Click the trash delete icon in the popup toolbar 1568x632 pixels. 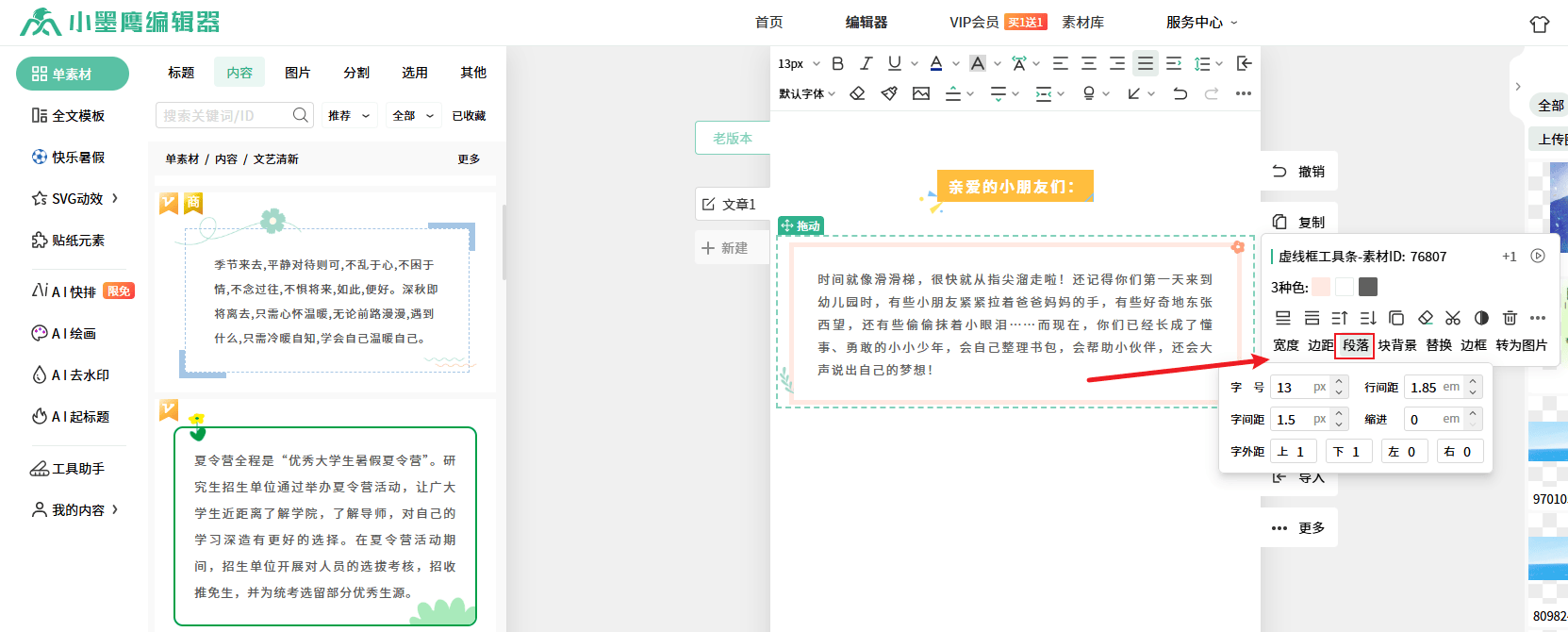coord(1510,318)
